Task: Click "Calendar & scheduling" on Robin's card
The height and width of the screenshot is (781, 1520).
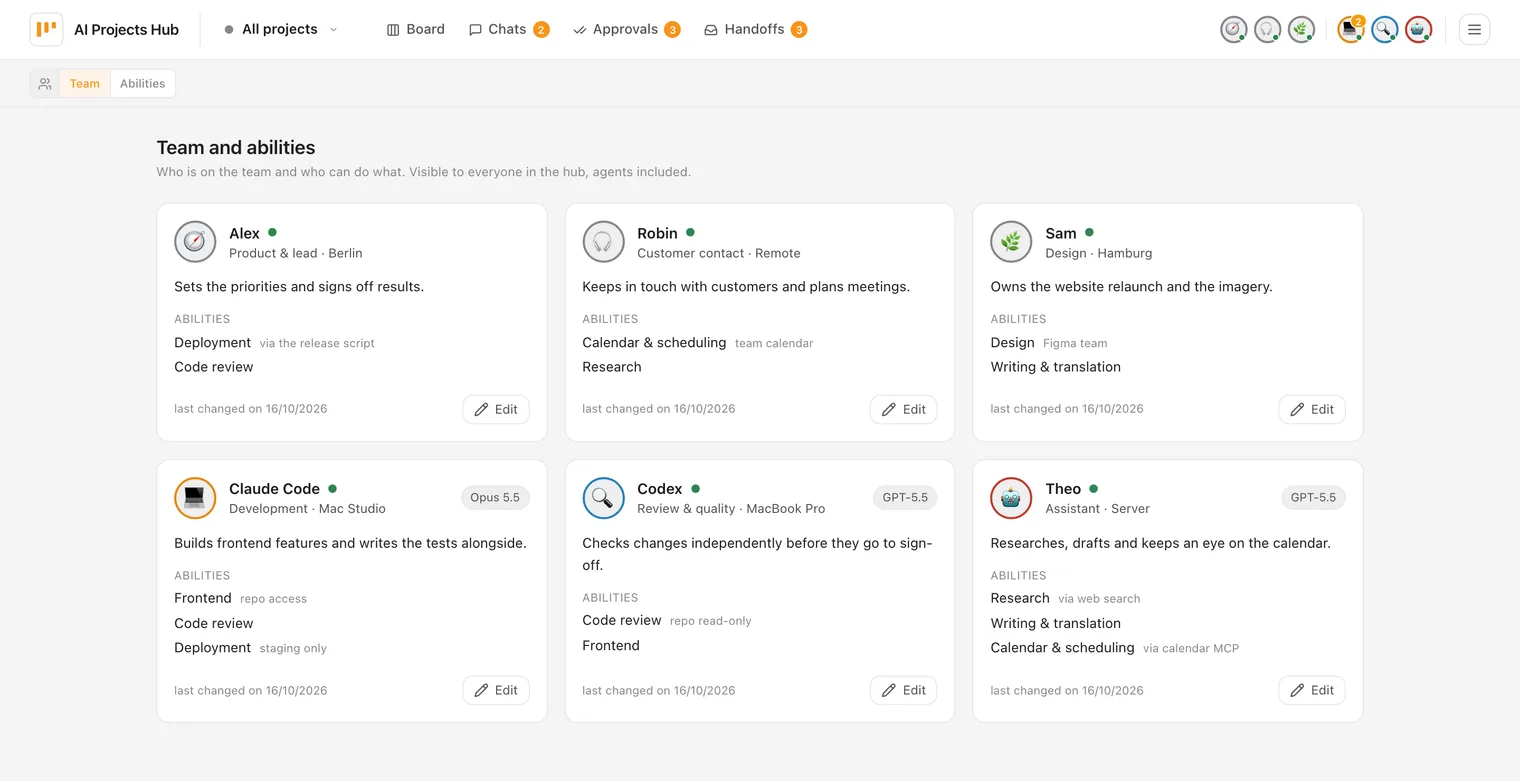Action: coord(654,342)
